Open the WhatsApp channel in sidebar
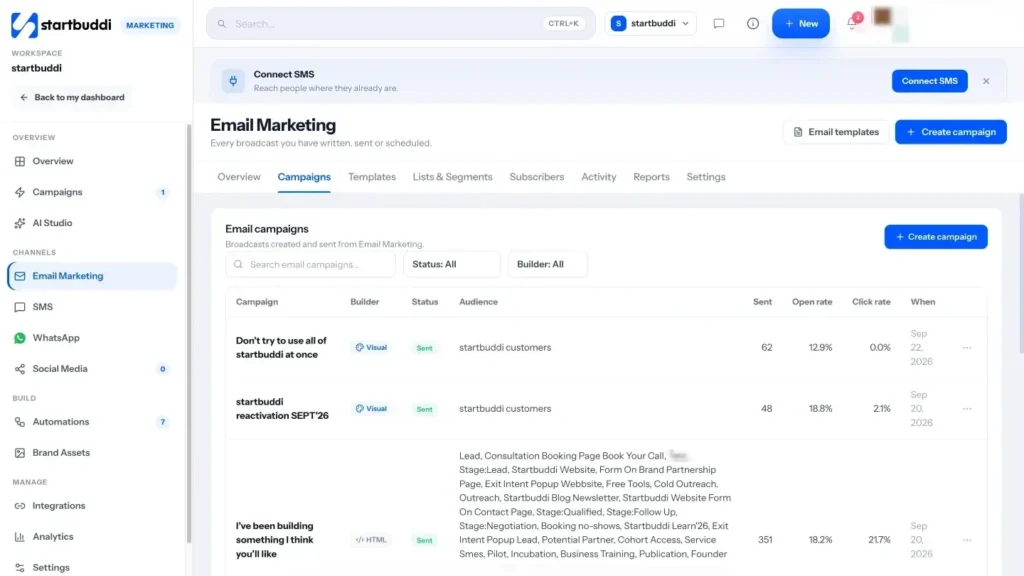 point(91,338)
